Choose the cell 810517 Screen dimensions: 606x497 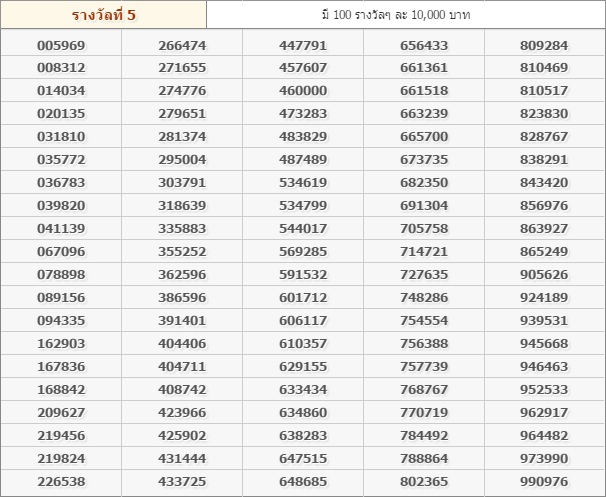click(x=544, y=90)
